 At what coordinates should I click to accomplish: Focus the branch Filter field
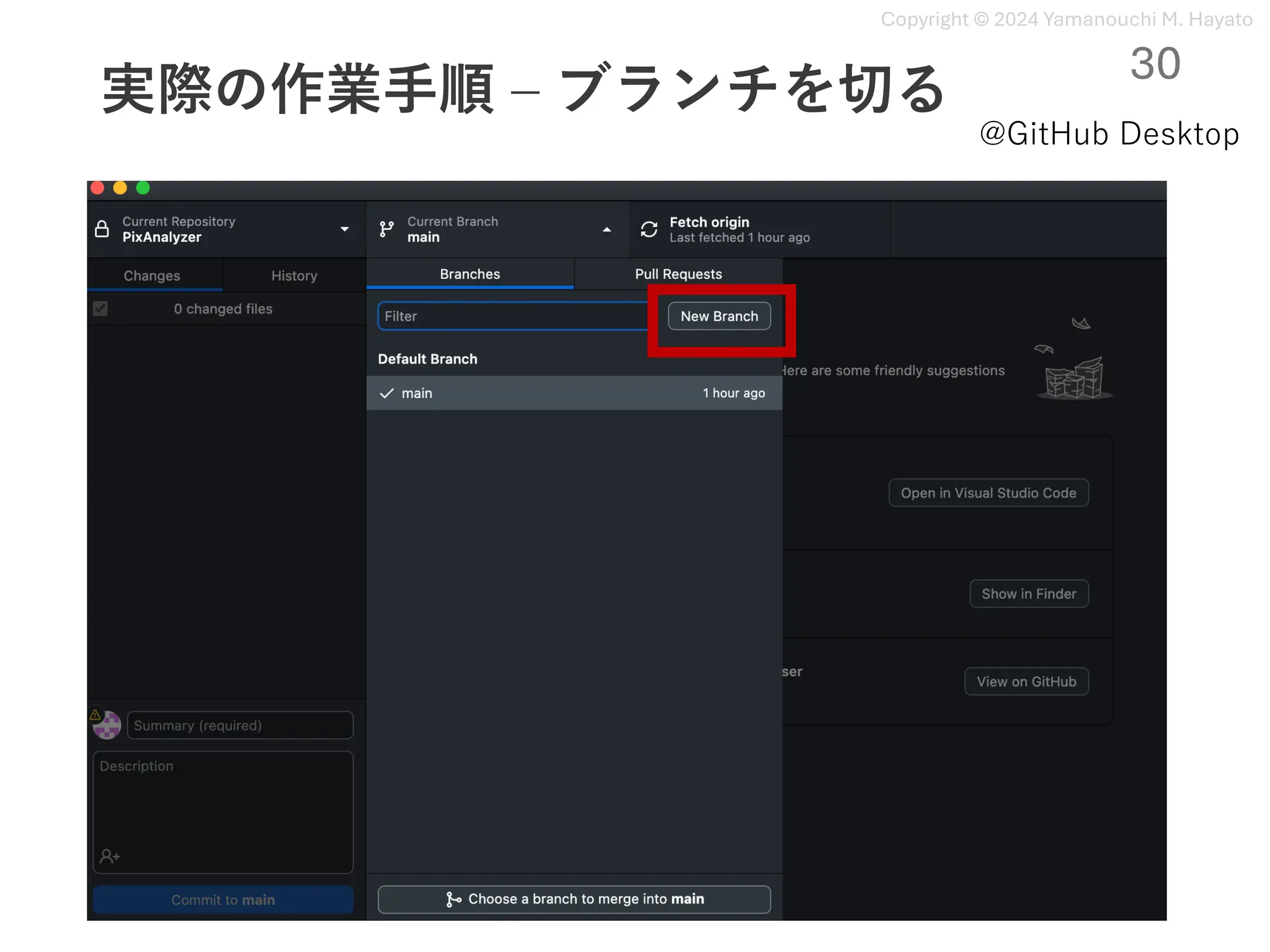(x=513, y=316)
